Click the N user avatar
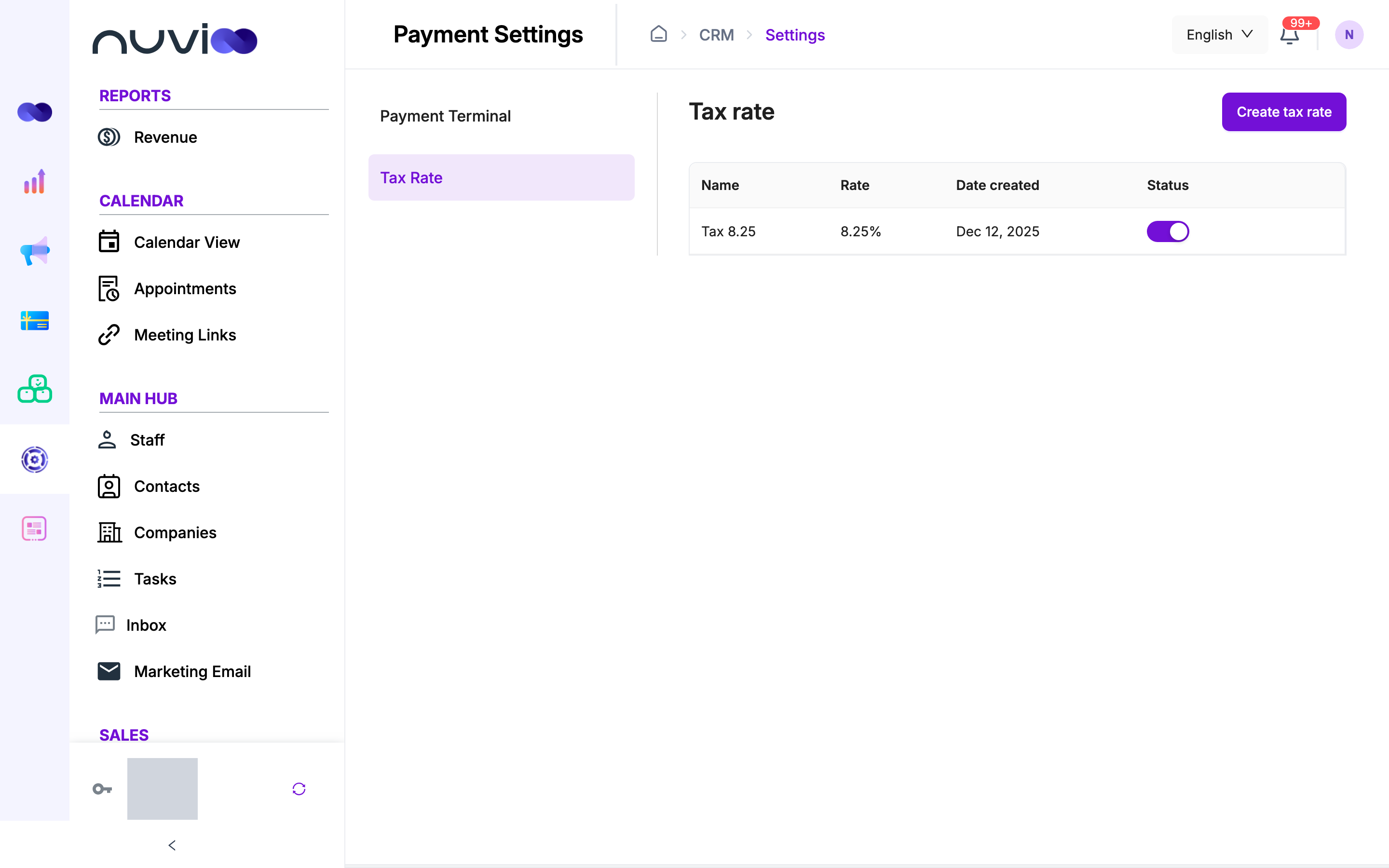The width and height of the screenshot is (1389, 868). pyautogui.click(x=1349, y=34)
